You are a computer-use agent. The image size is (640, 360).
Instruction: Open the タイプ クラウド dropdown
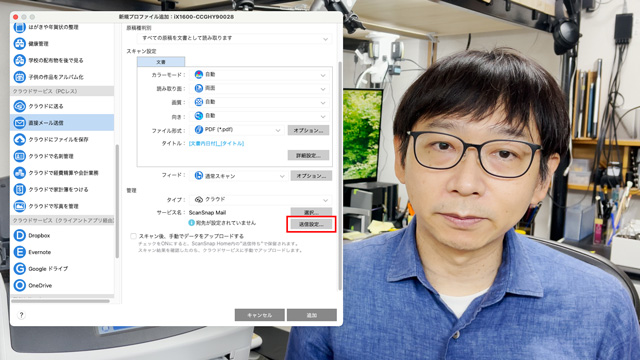pos(260,200)
